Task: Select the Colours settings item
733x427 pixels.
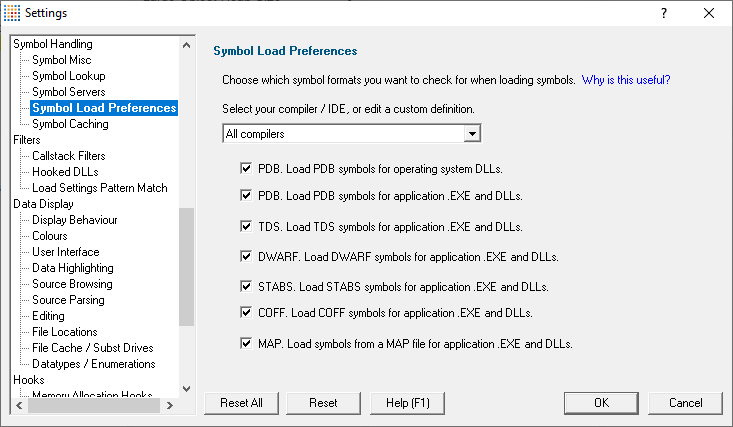Action: (x=50, y=236)
